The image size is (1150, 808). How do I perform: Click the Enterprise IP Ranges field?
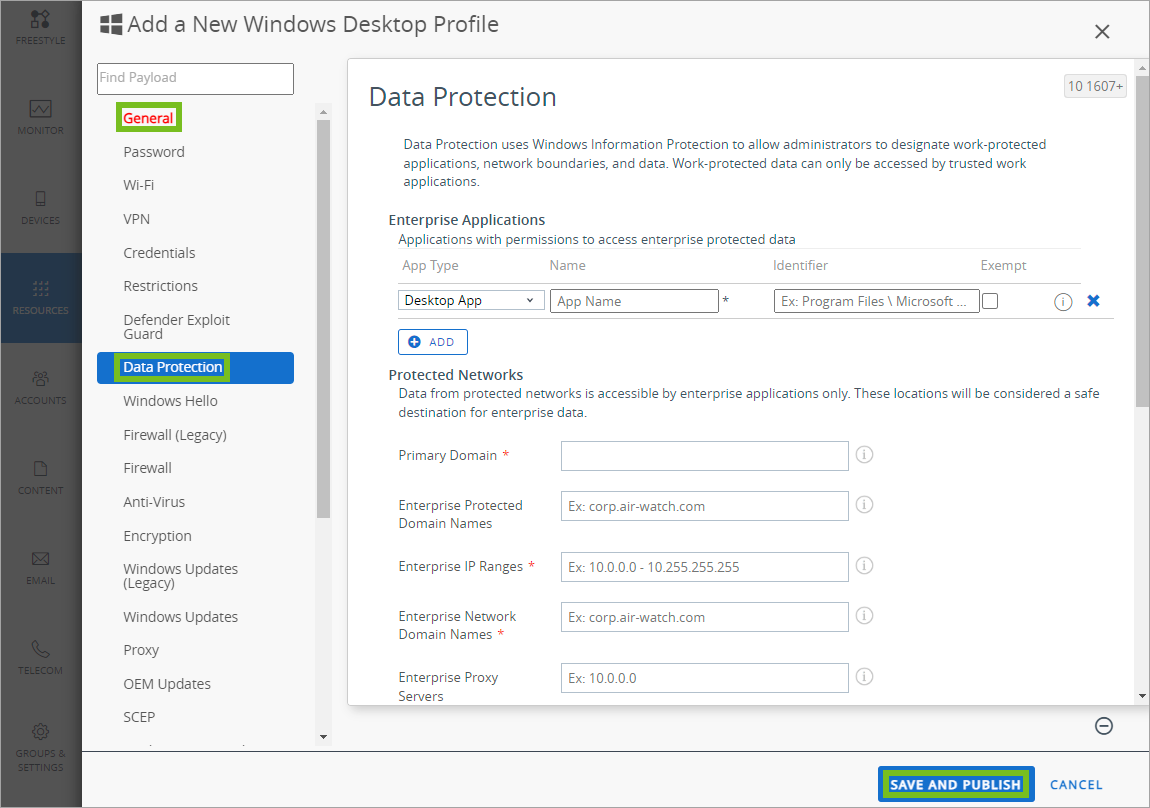[705, 567]
